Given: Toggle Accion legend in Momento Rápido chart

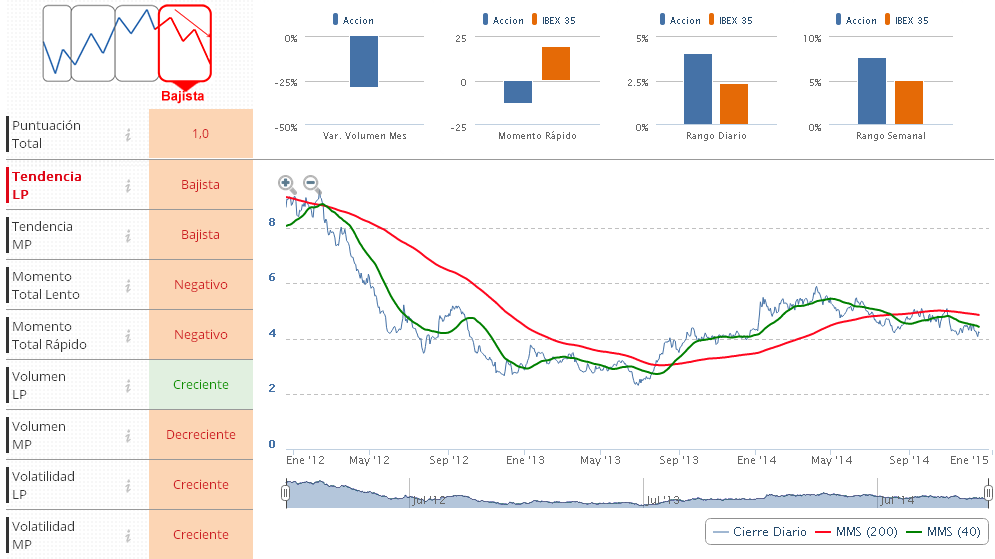Looking at the screenshot, I should point(503,20).
